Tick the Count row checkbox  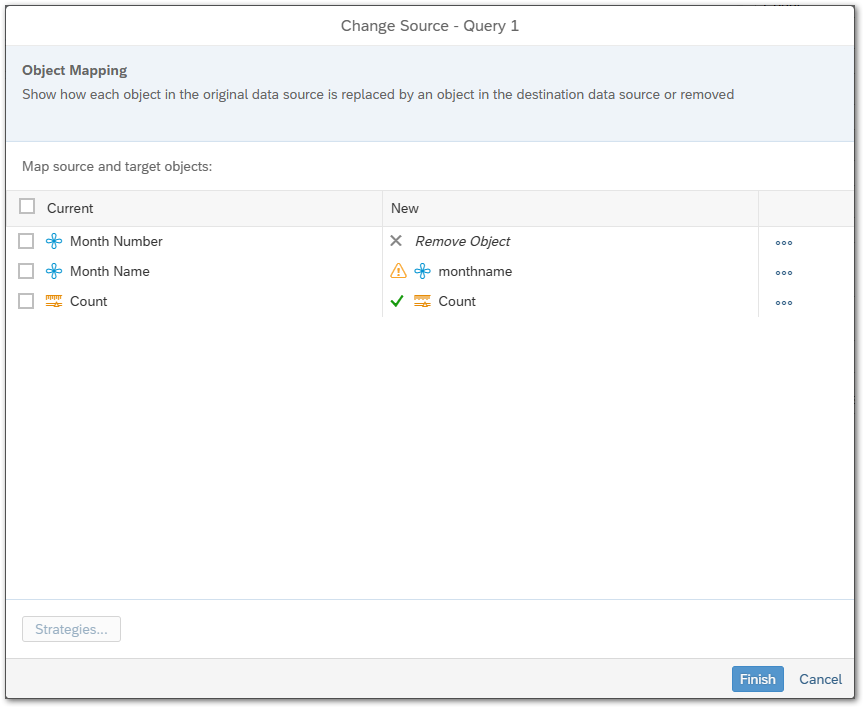(27, 301)
